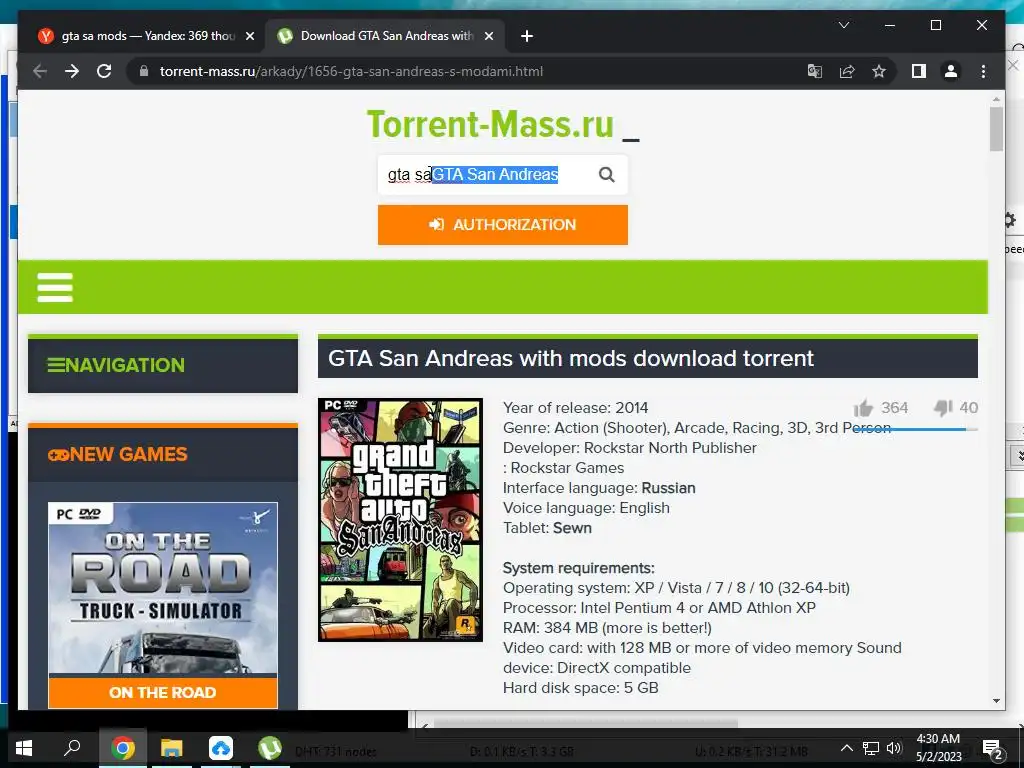Switch to the Yandex gta sa mods tab
The width and height of the screenshot is (1024, 768).
coord(145,36)
